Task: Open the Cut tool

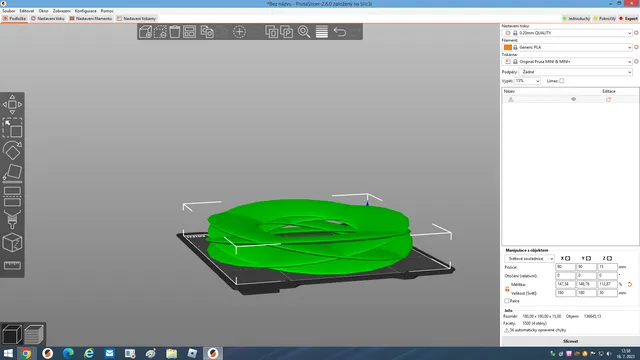Action: pos(12,196)
